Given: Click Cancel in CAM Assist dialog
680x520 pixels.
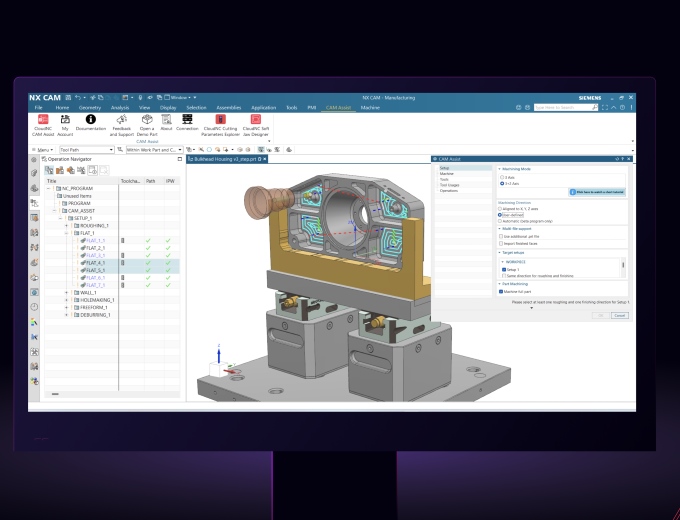Looking at the screenshot, I should [x=620, y=315].
